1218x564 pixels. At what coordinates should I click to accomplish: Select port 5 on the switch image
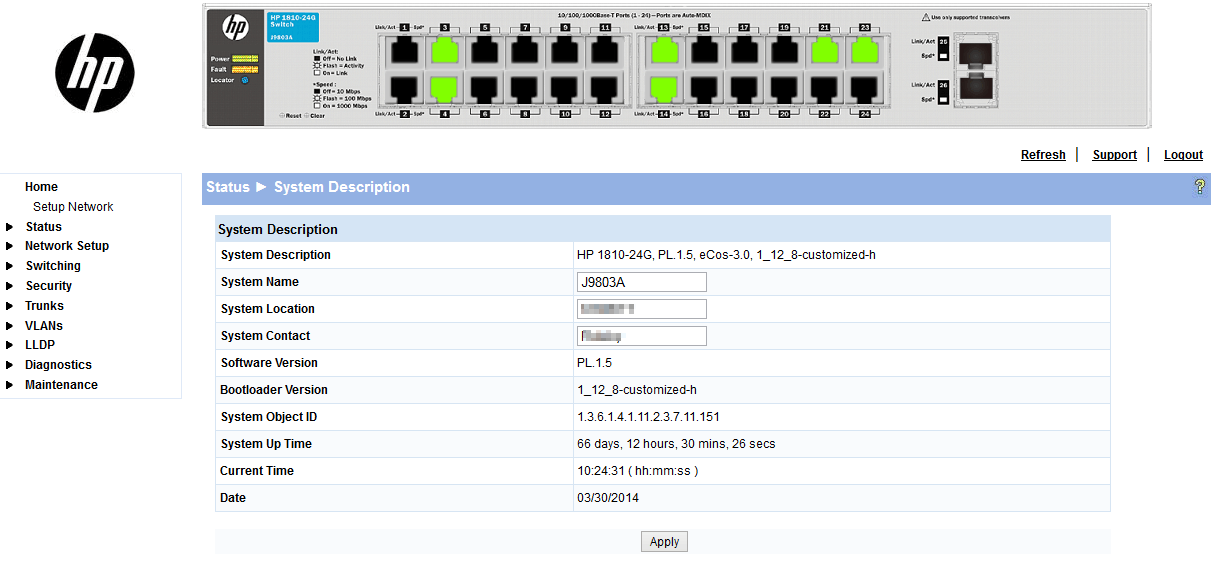485,51
